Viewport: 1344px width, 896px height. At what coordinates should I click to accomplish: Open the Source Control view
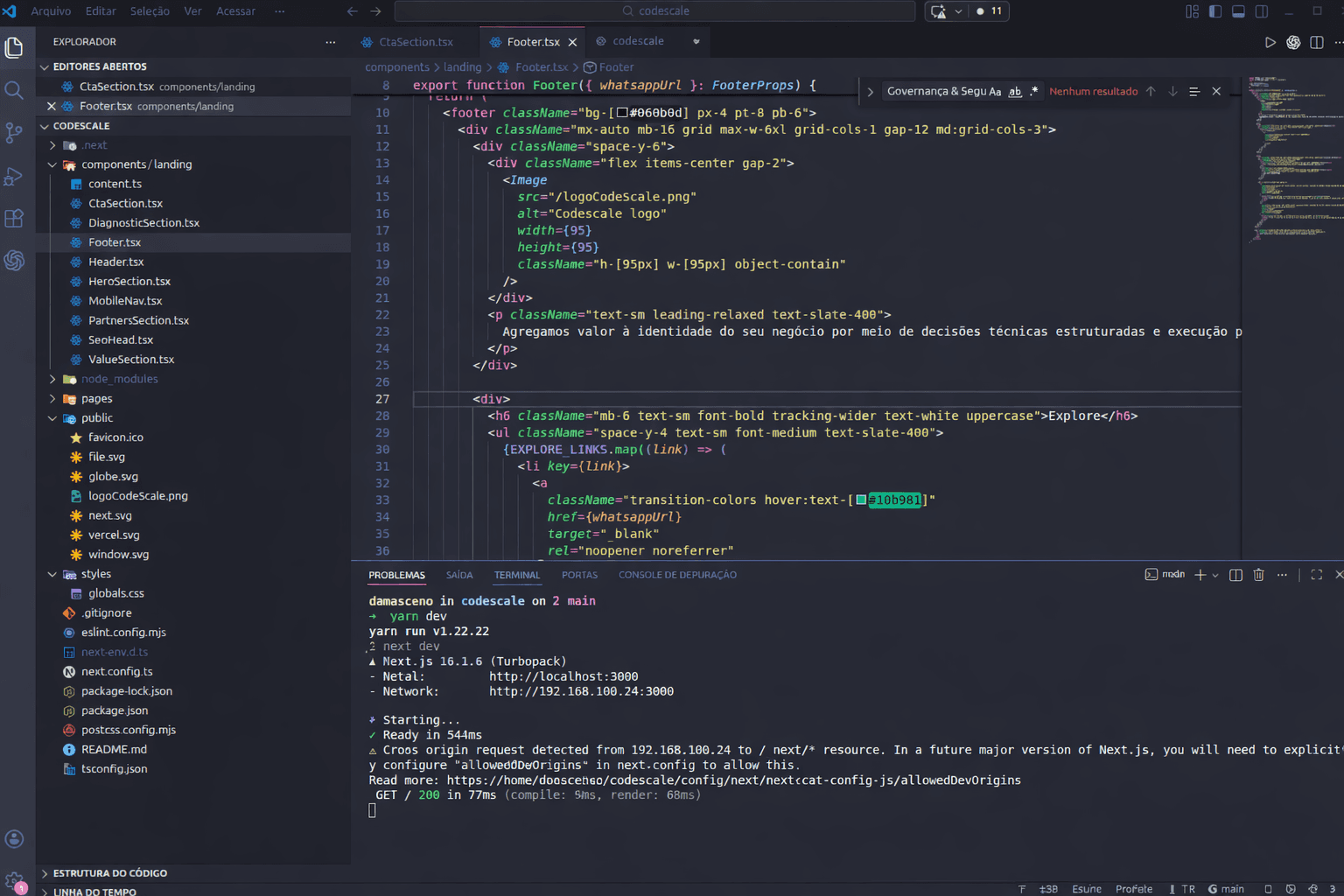coord(14,132)
